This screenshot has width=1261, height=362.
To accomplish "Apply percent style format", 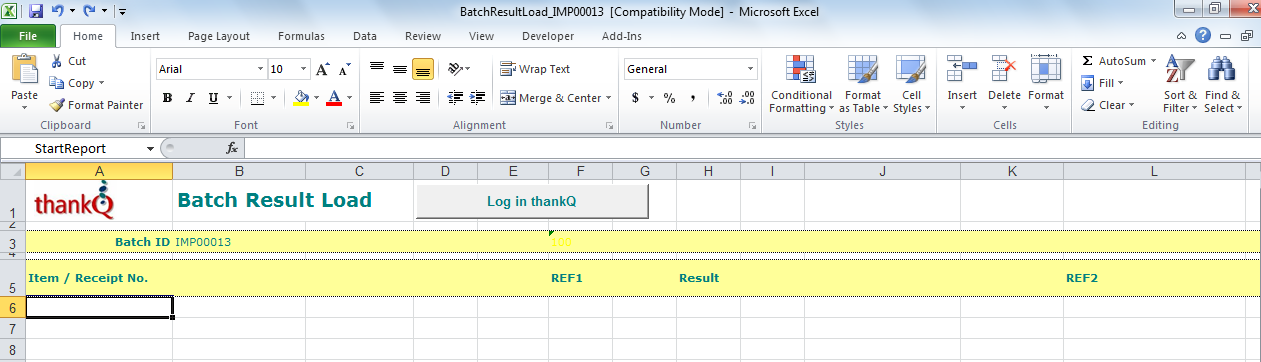I will point(669,98).
